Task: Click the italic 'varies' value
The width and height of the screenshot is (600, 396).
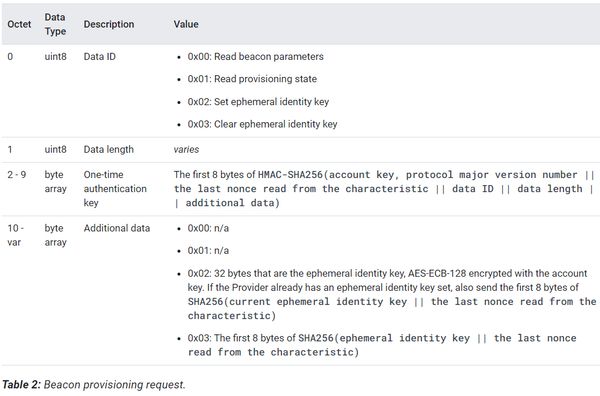Action: point(186,149)
